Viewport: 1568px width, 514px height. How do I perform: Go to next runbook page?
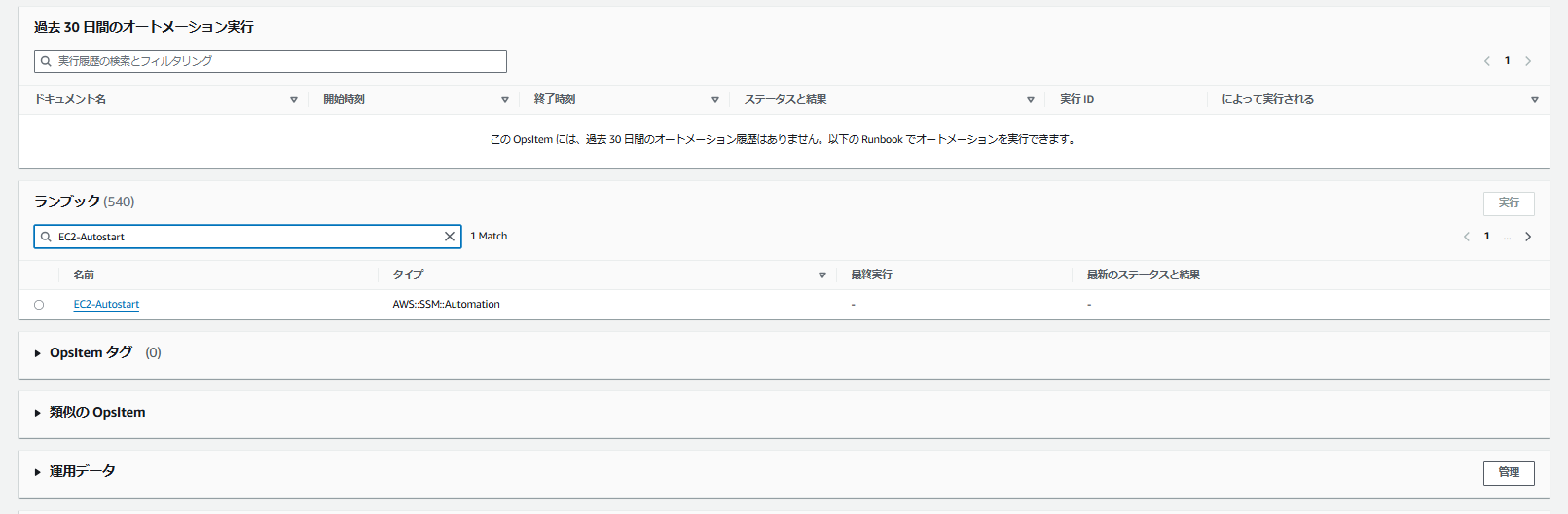coord(1528,237)
